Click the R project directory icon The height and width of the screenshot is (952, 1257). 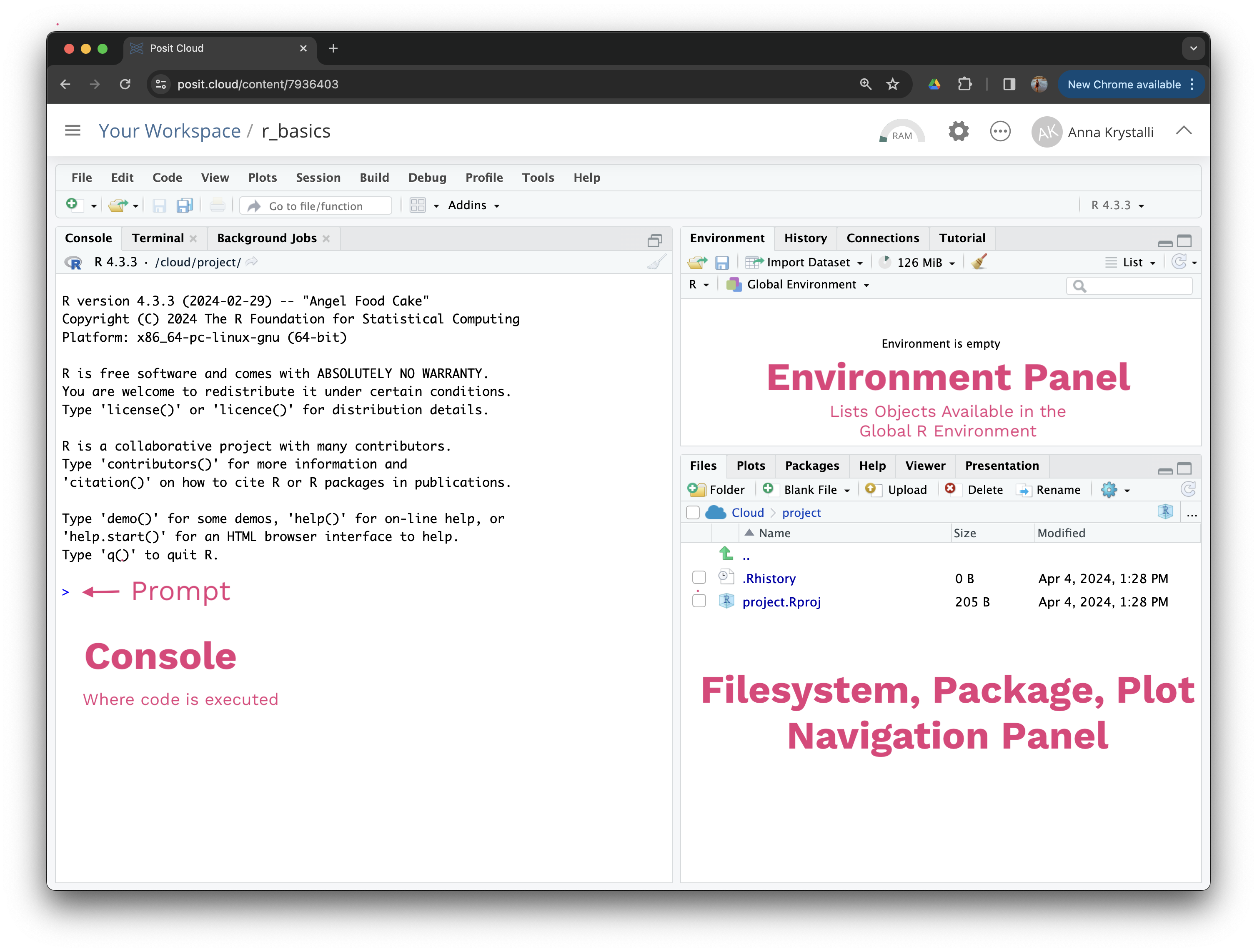tap(1165, 512)
